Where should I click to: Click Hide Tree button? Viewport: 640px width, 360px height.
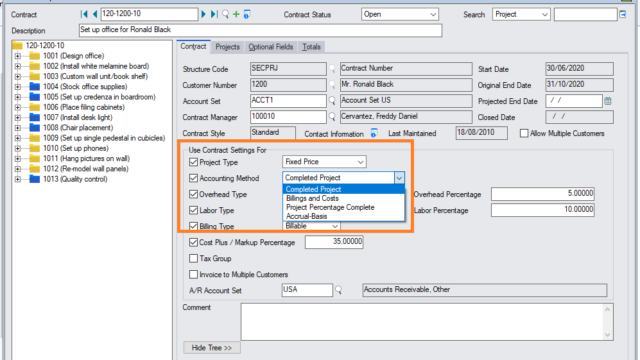(212, 348)
